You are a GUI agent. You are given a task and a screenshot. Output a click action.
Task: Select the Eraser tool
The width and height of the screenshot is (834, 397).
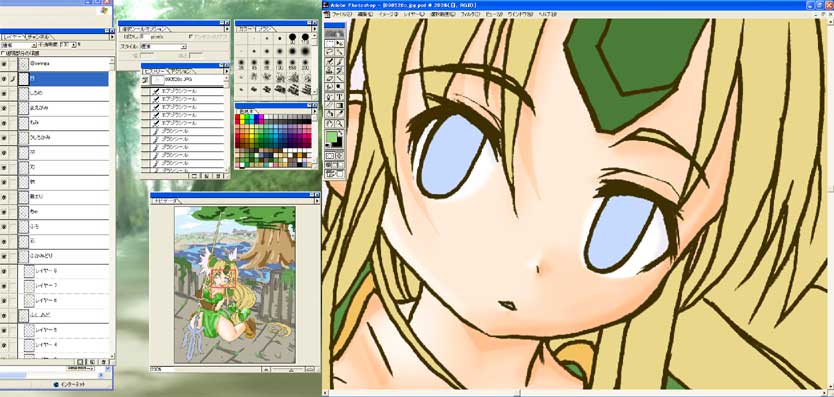(x=330, y=78)
